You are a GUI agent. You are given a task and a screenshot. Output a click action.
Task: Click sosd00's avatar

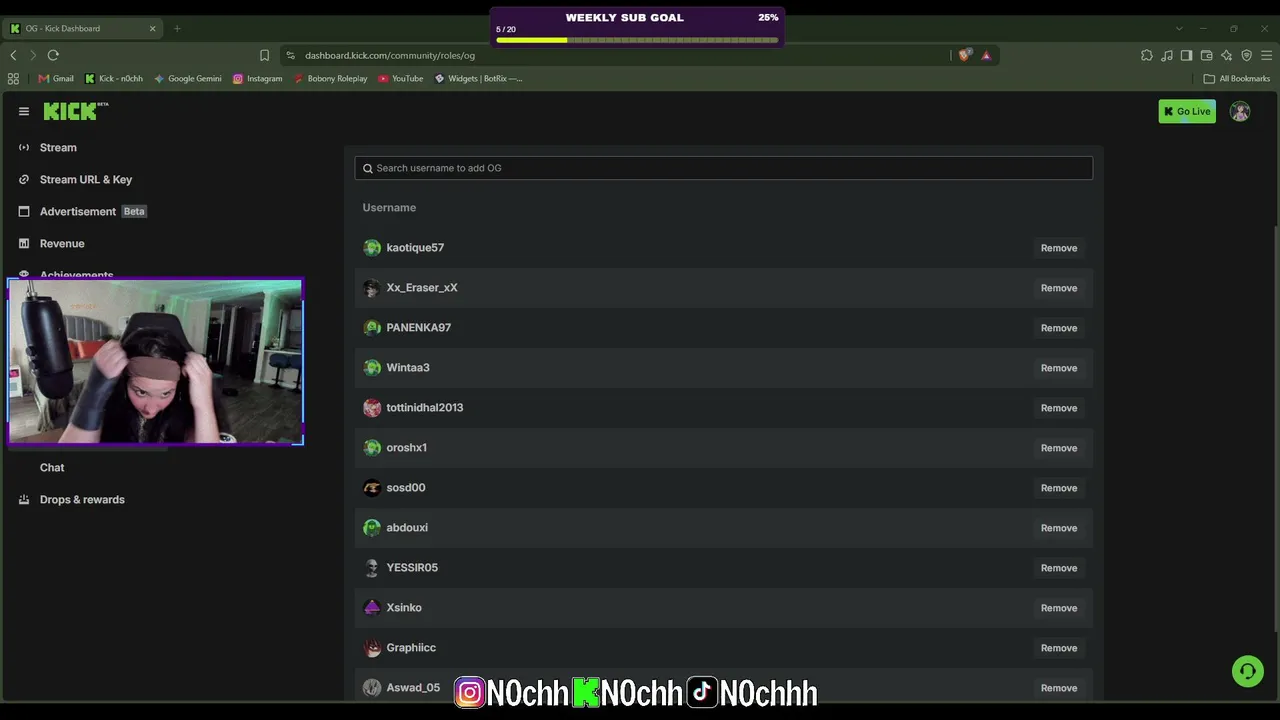(x=372, y=488)
